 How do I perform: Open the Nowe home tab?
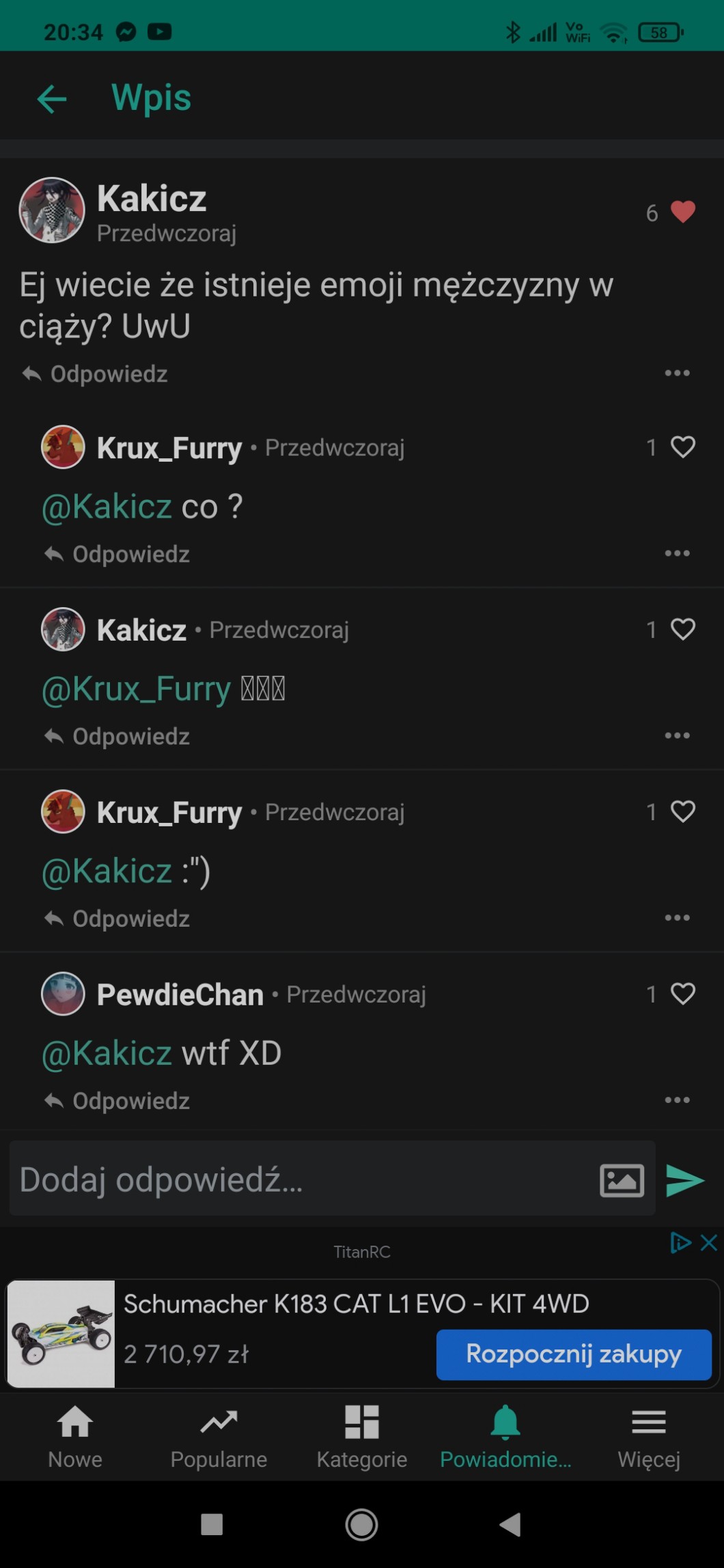(x=75, y=1436)
